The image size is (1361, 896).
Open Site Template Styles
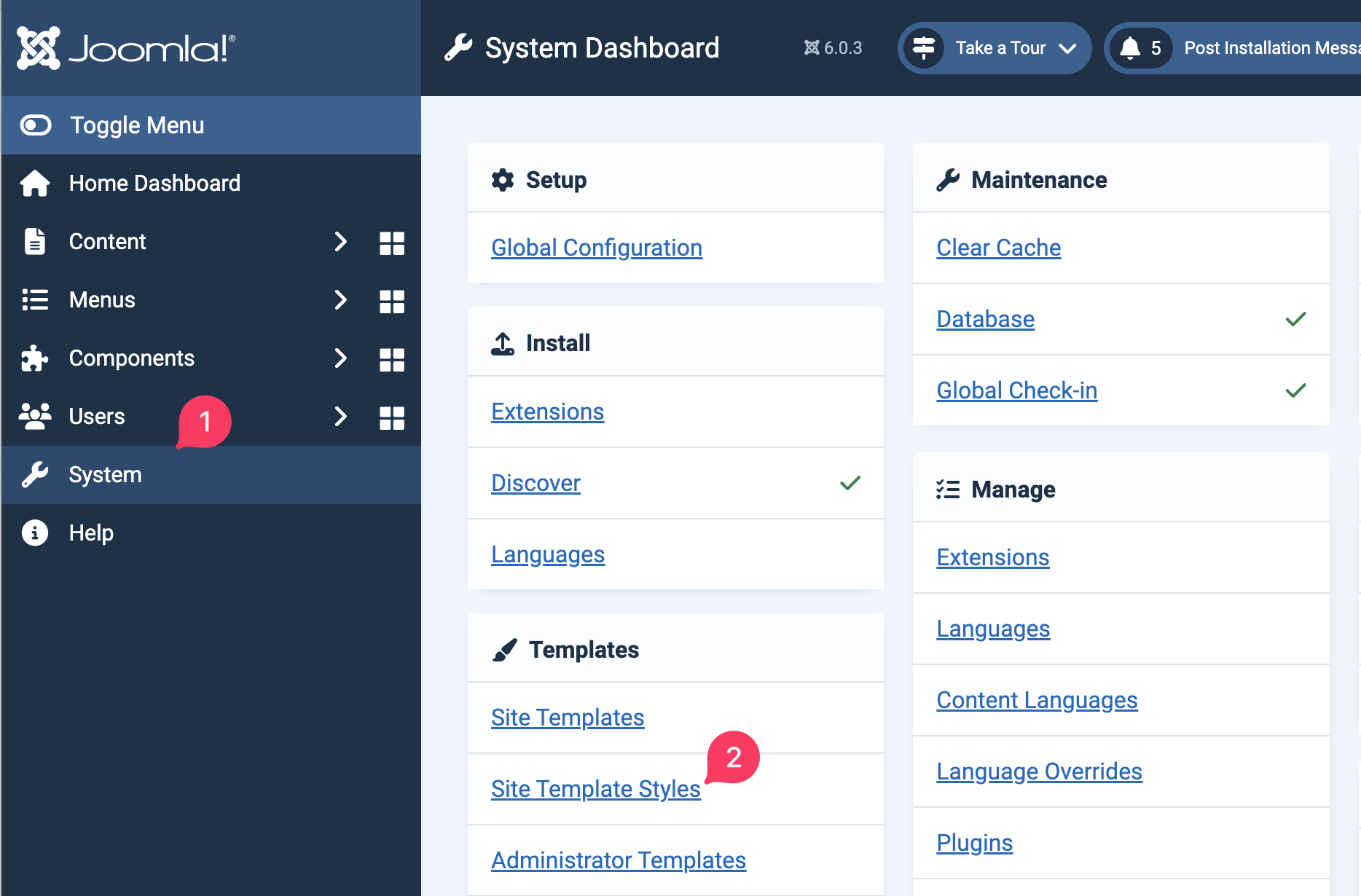pyautogui.click(x=595, y=788)
